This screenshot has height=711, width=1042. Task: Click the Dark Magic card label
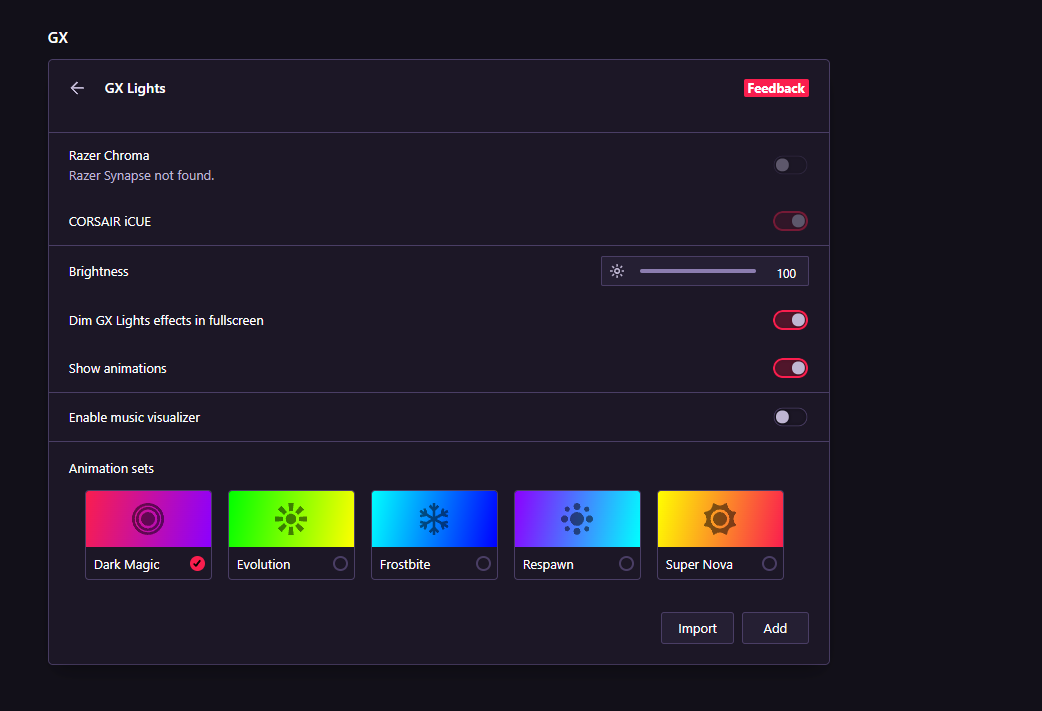tap(127, 565)
